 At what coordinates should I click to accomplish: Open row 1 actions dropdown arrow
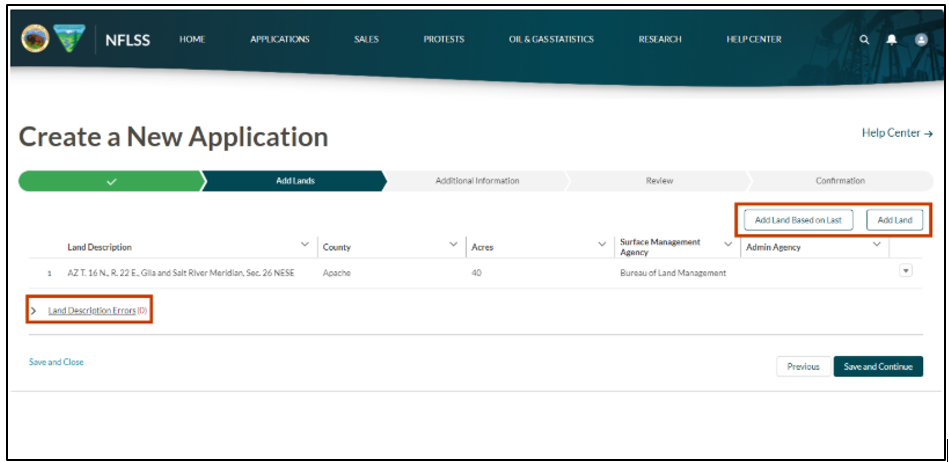[906, 271]
